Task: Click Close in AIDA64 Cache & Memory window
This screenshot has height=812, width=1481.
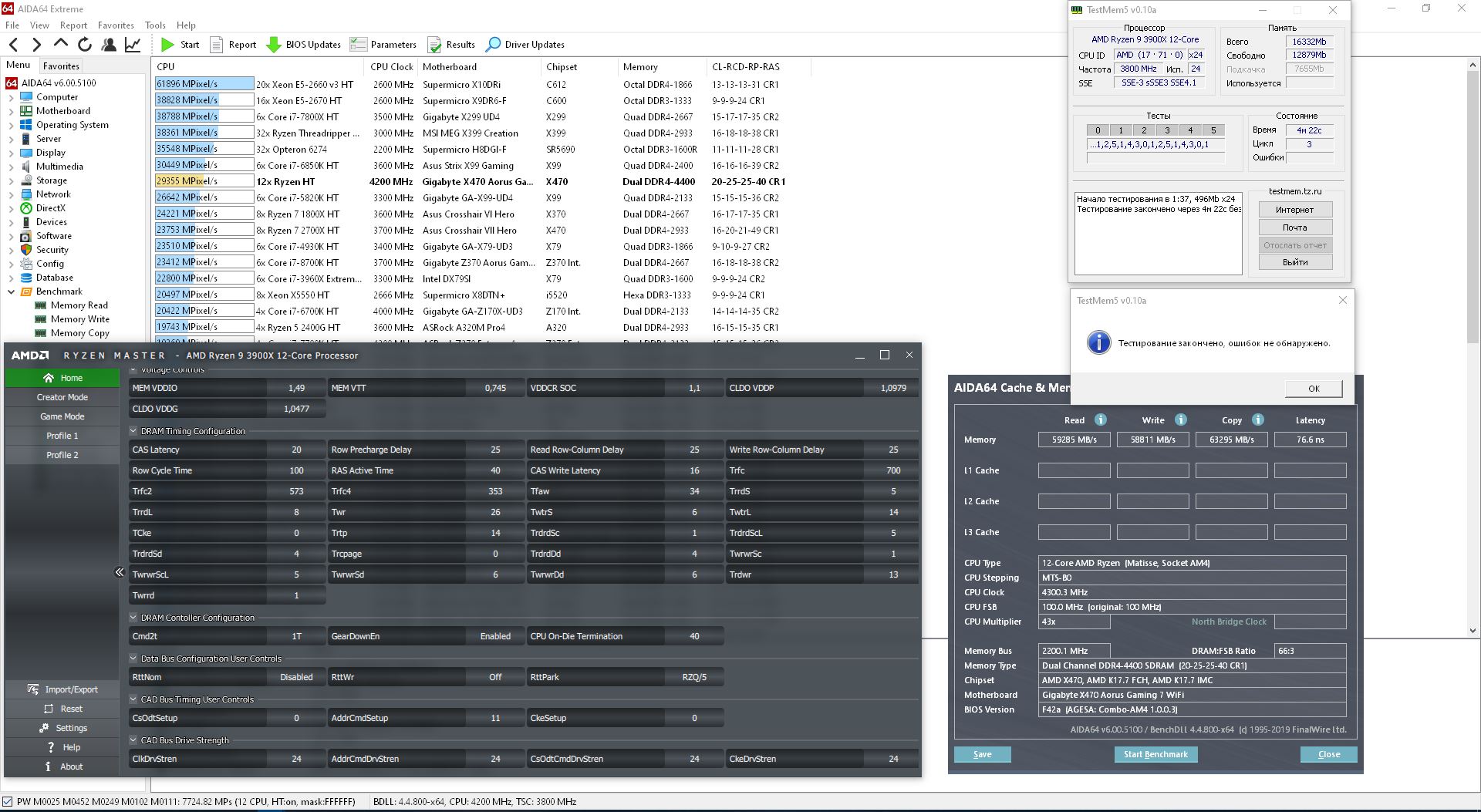Action: tap(1329, 754)
